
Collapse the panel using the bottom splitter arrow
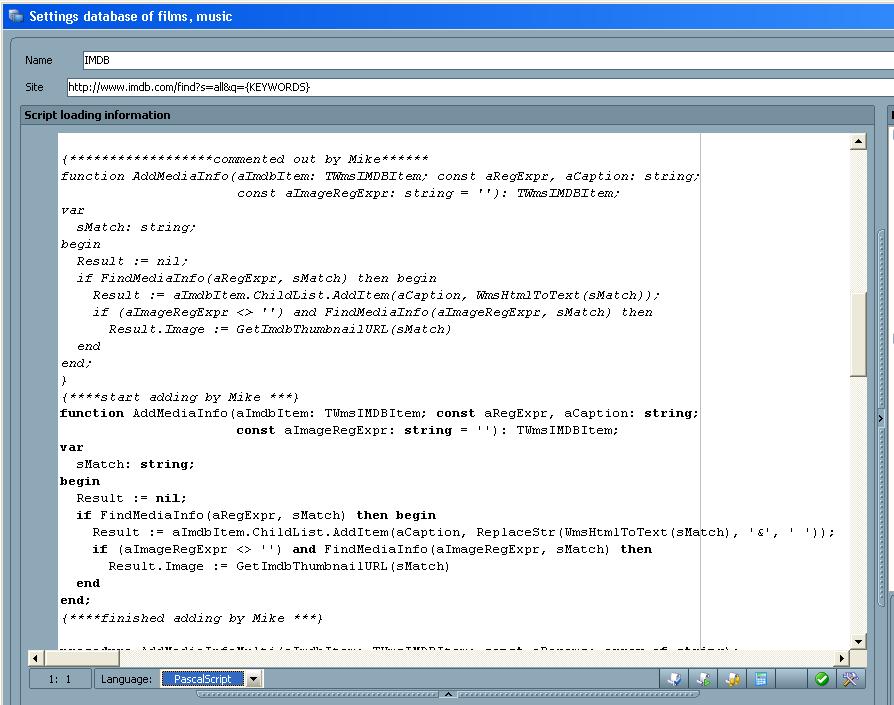pyautogui.click(x=448, y=694)
